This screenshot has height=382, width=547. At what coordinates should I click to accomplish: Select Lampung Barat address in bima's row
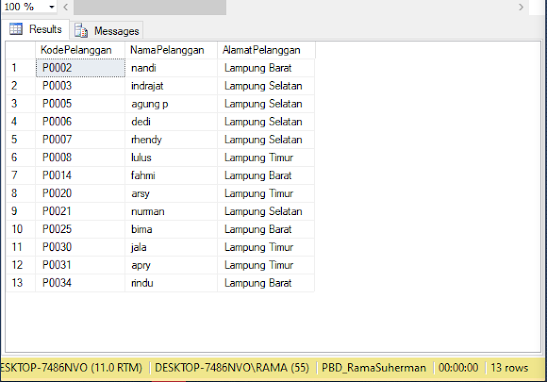coord(266,229)
